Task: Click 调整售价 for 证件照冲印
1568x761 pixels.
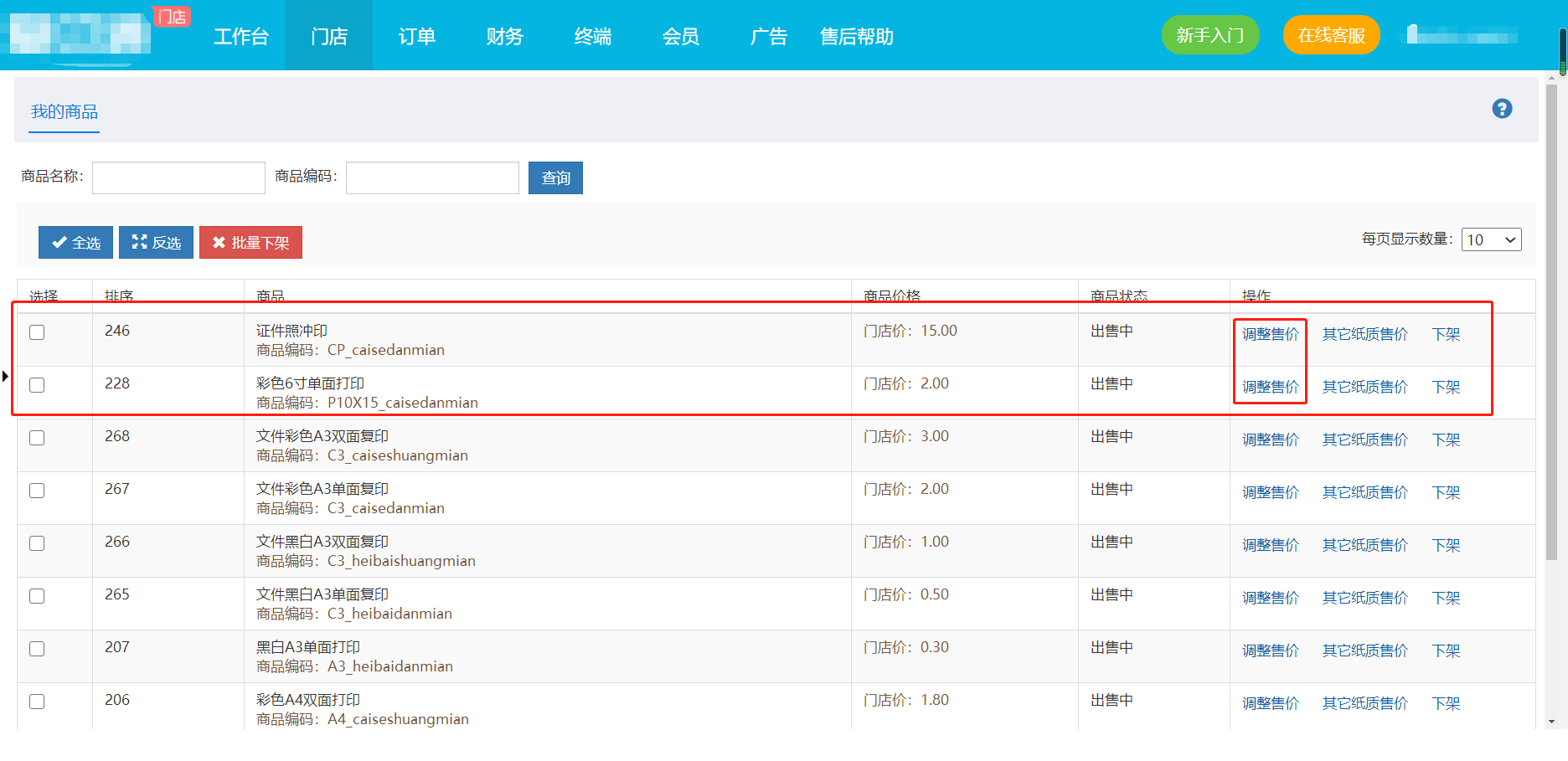Action: point(1270,334)
